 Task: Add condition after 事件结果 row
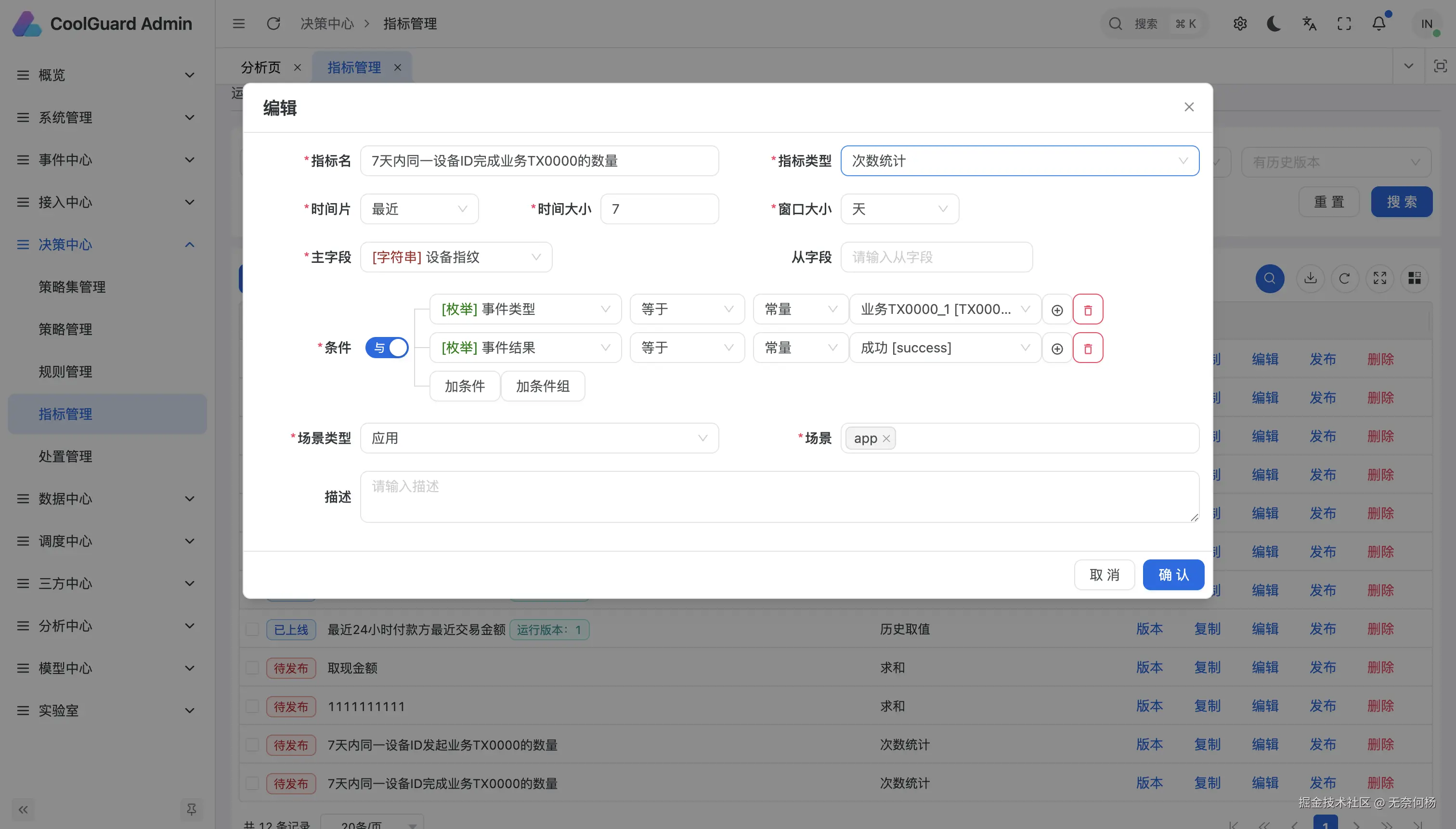coord(1056,349)
